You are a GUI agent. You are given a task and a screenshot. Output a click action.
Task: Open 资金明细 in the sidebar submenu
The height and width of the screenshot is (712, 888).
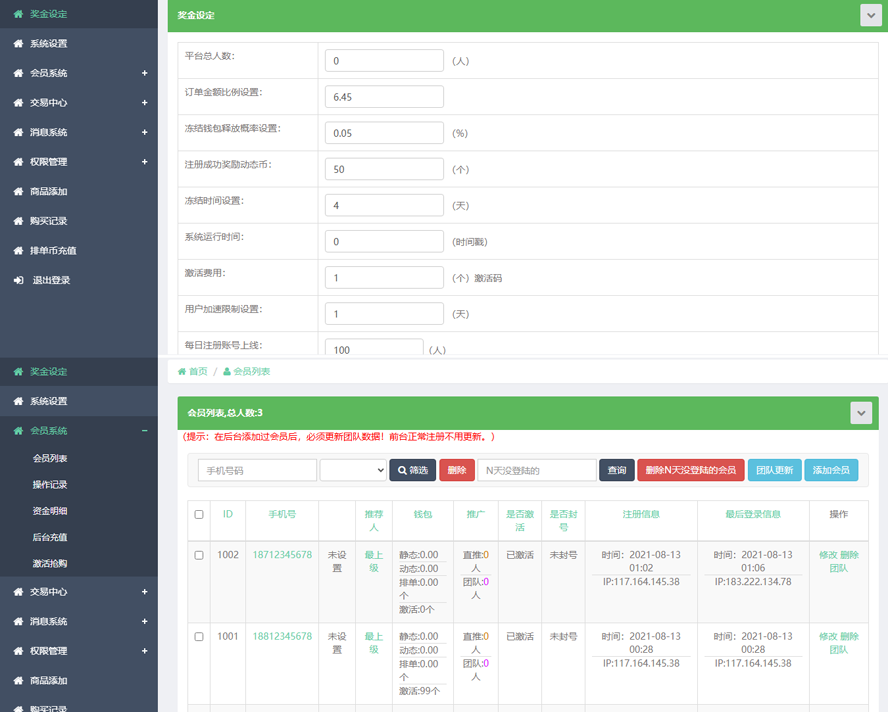50,511
